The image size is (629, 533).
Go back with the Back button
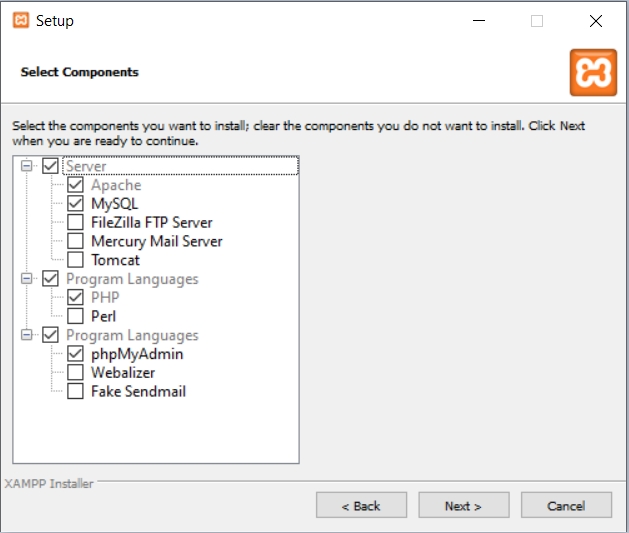tap(361, 506)
